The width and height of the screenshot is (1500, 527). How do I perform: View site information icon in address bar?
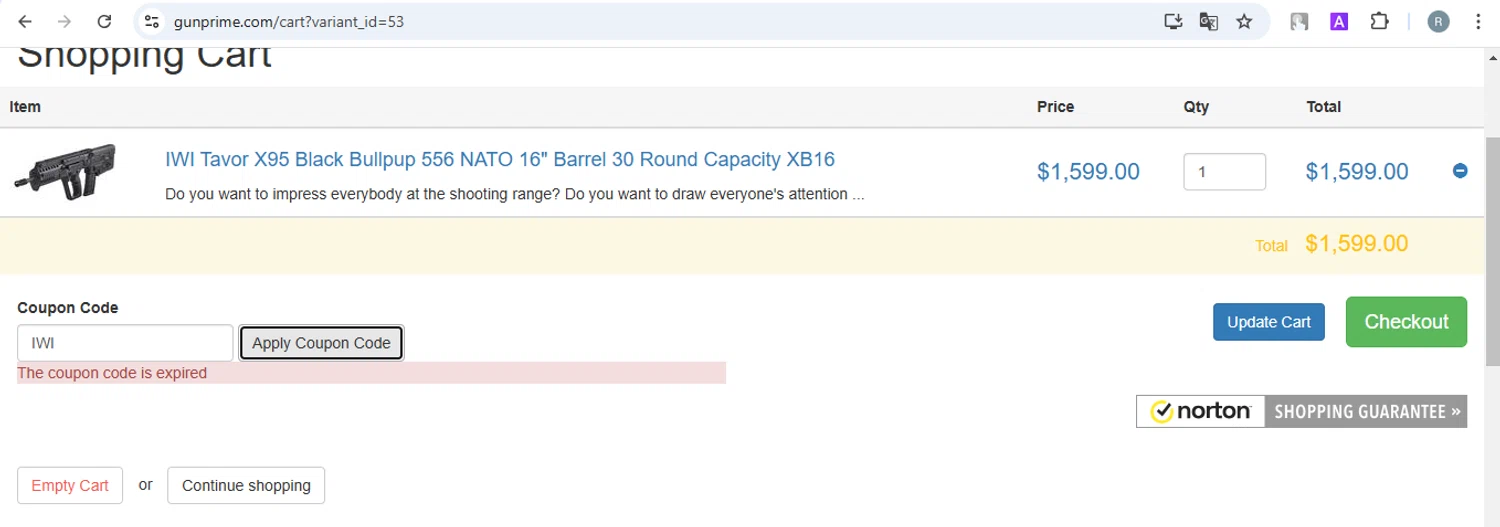click(x=151, y=21)
